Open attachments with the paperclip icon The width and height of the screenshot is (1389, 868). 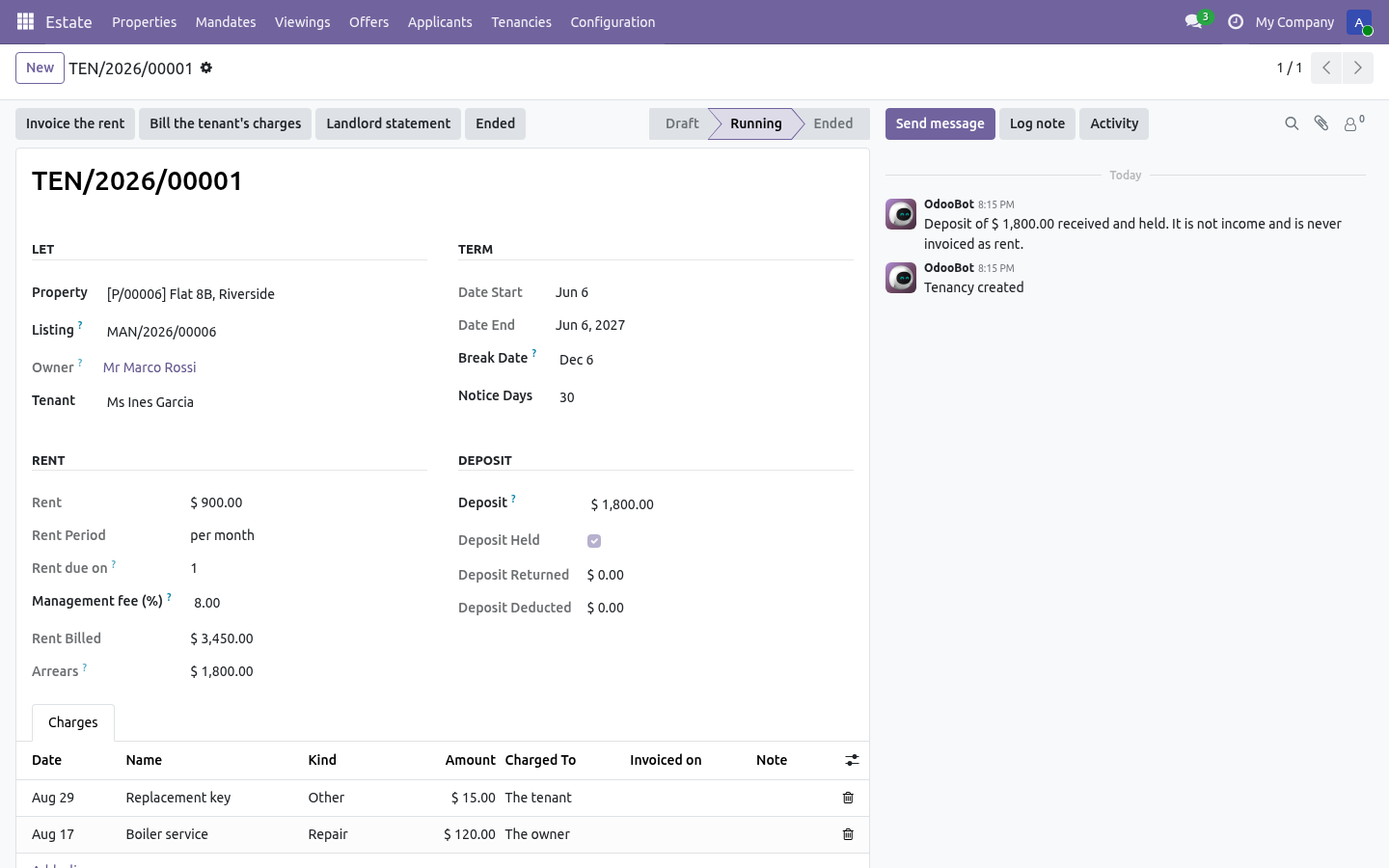1321,123
